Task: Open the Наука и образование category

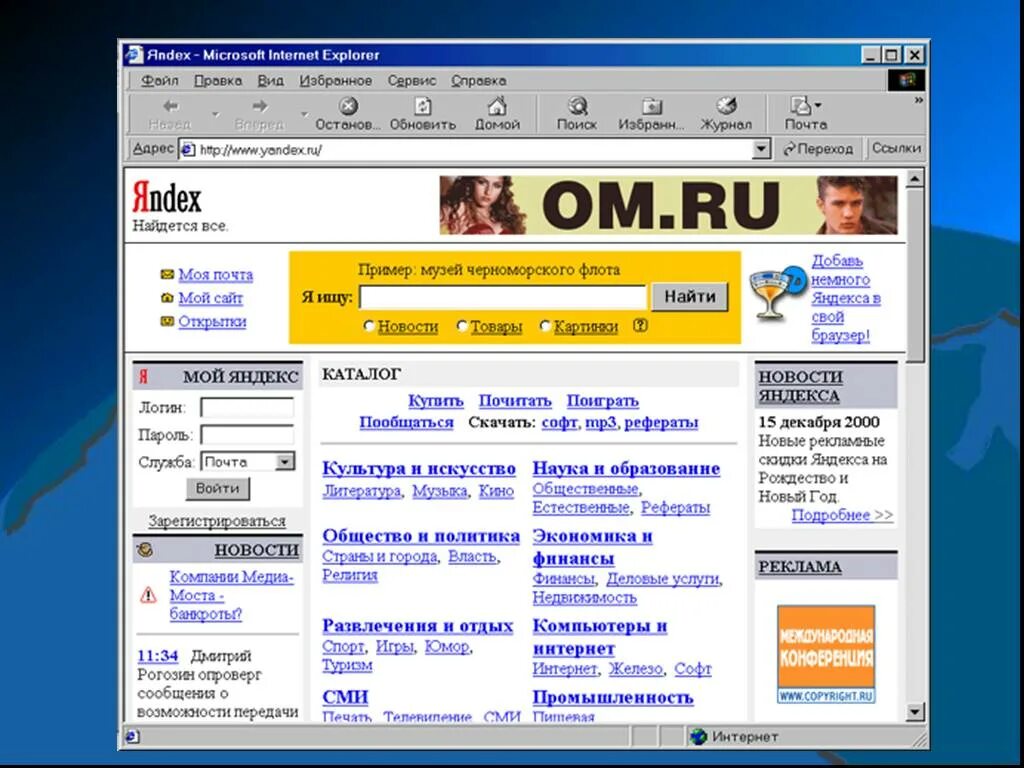Action: coord(626,468)
